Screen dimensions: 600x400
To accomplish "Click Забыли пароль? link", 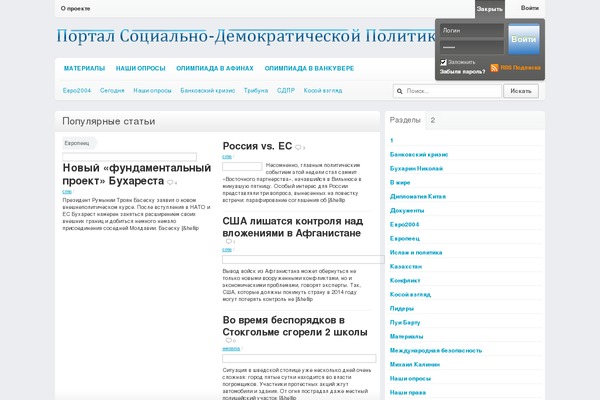I will (462, 72).
